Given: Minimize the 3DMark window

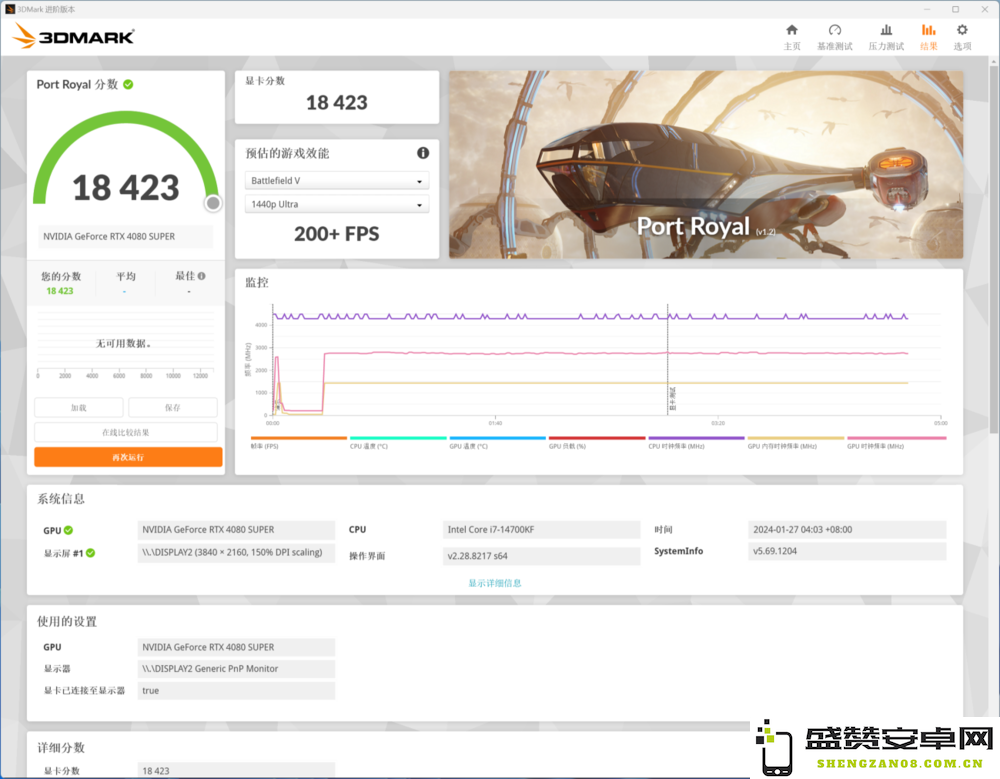Looking at the screenshot, I should click(x=927, y=9).
